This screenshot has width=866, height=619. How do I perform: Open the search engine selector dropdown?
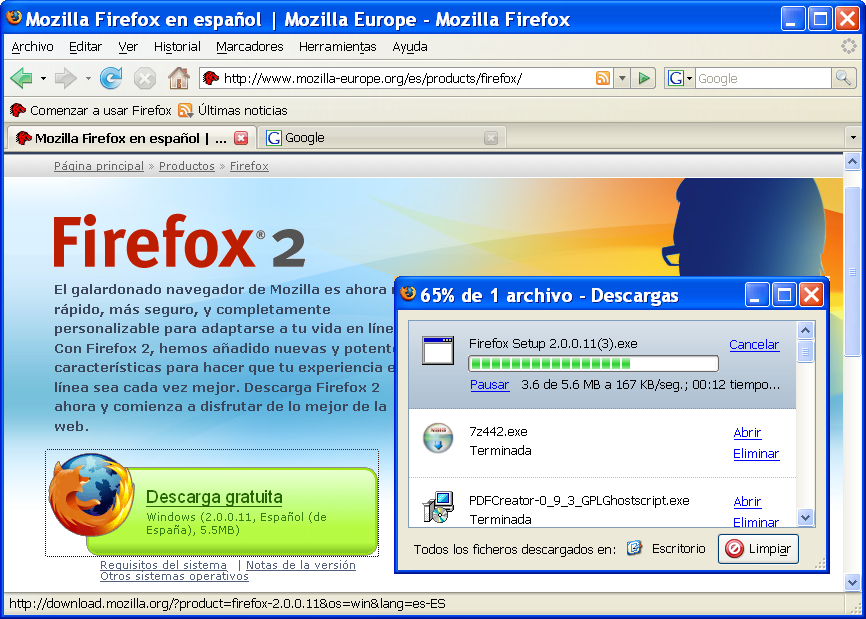pyautogui.click(x=680, y=78)
